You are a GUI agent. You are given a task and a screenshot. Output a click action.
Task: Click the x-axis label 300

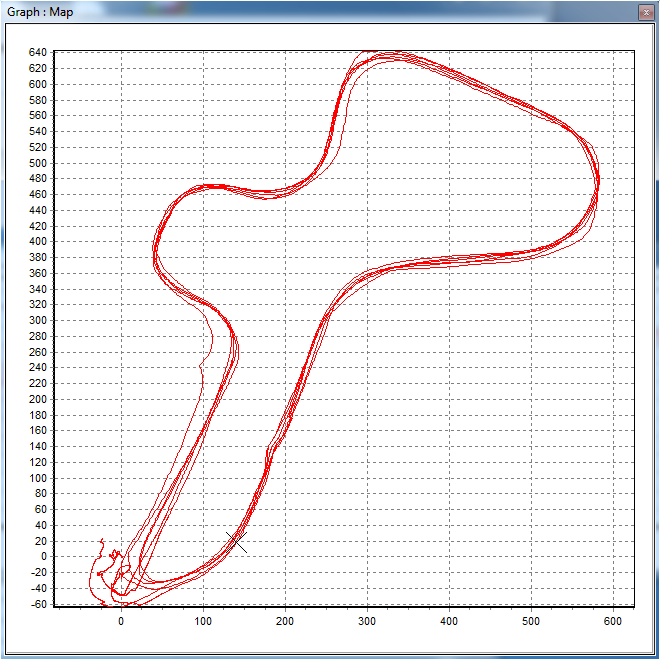[x=367, y=621]
